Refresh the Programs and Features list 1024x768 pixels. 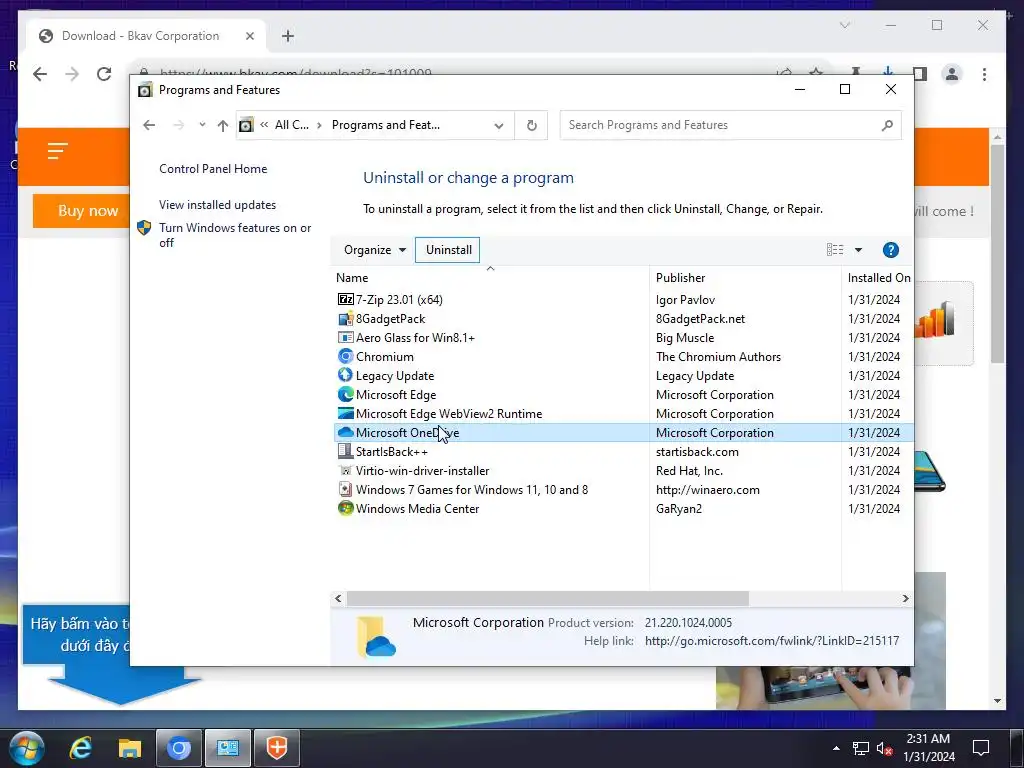point(532,125)
